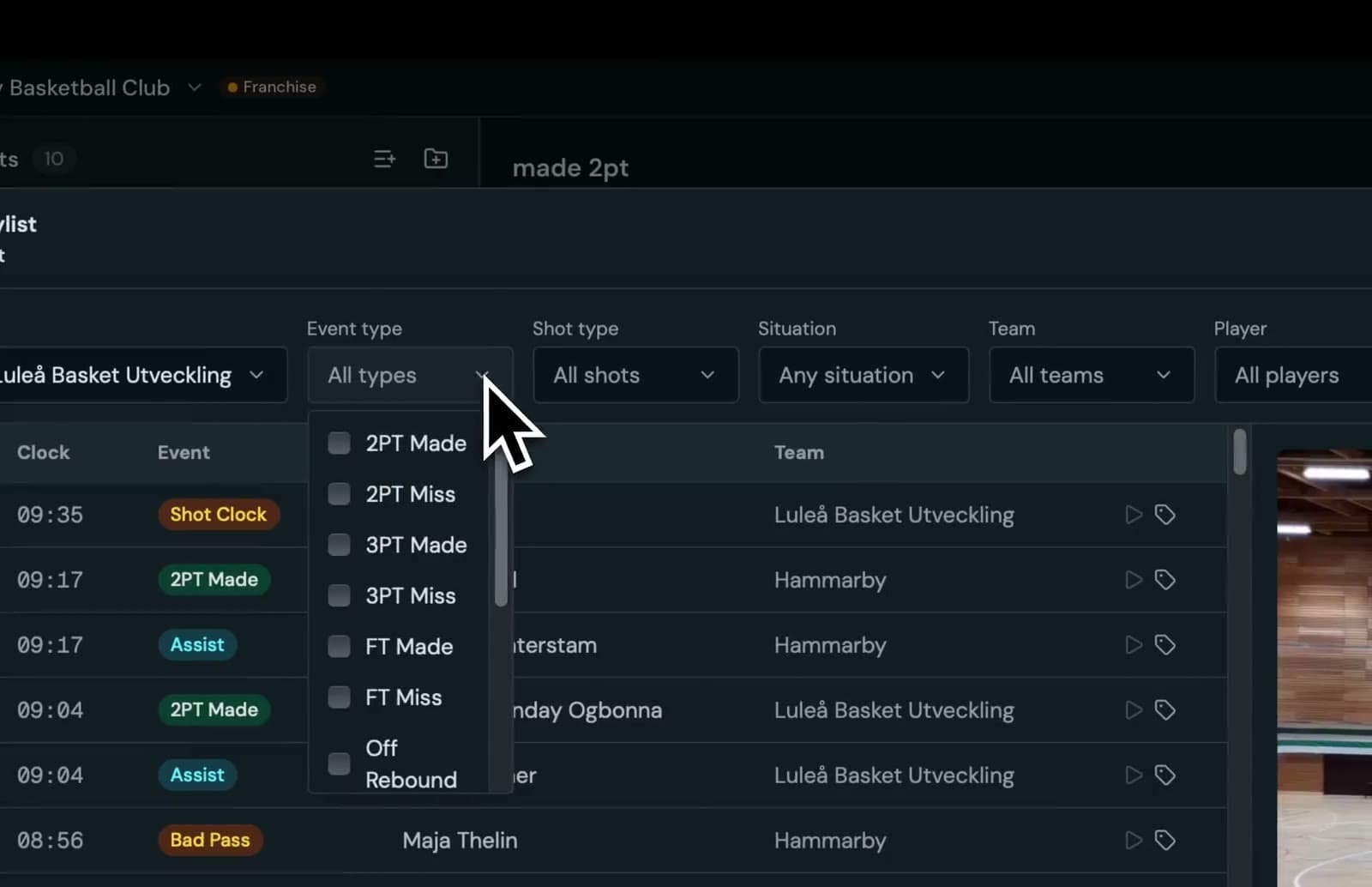Play the 09:04 2PT Made Luleå clip
1372x887 pixels.
(1134, 710)
